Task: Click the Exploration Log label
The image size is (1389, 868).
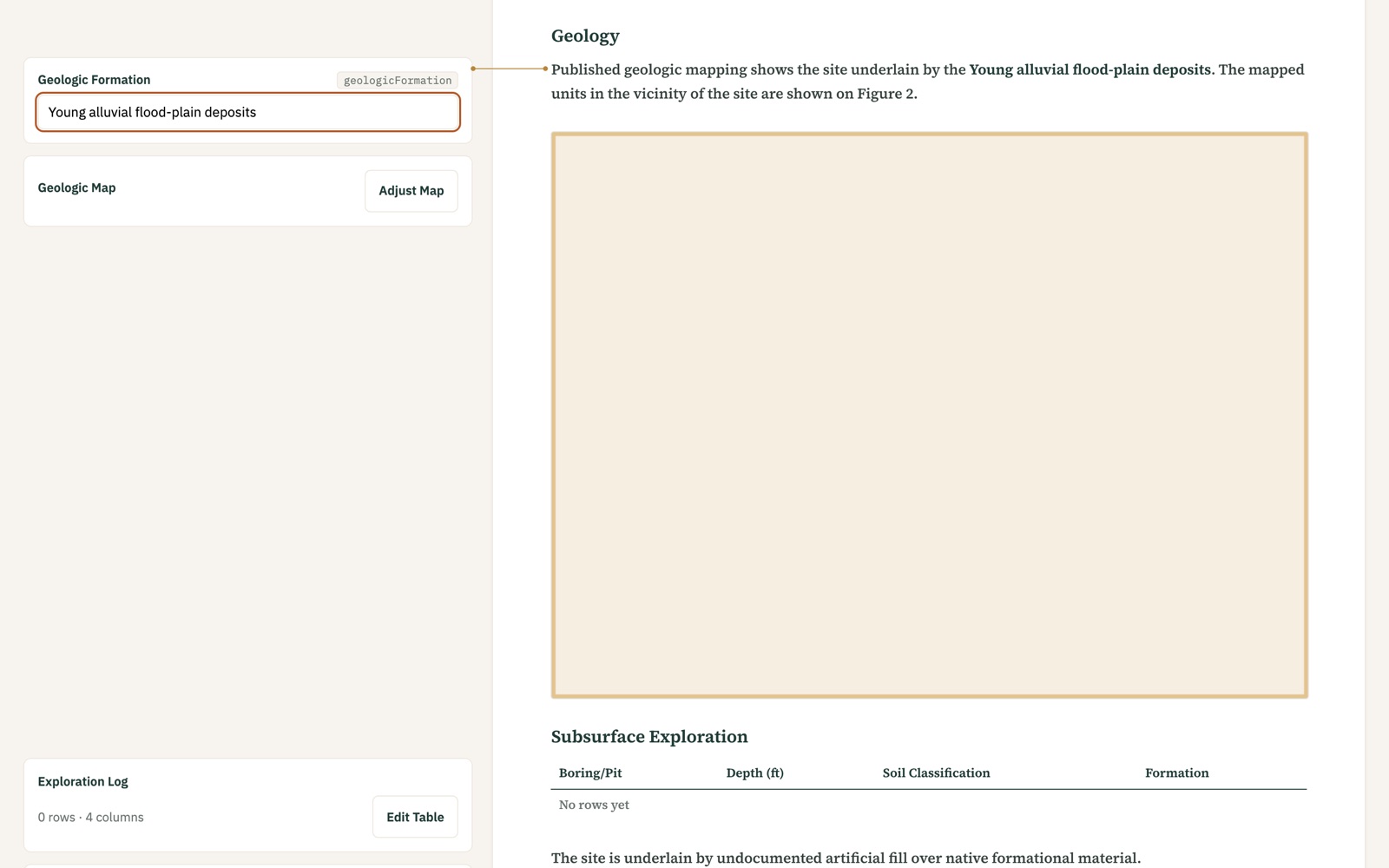Action: (x=82, y=781)
